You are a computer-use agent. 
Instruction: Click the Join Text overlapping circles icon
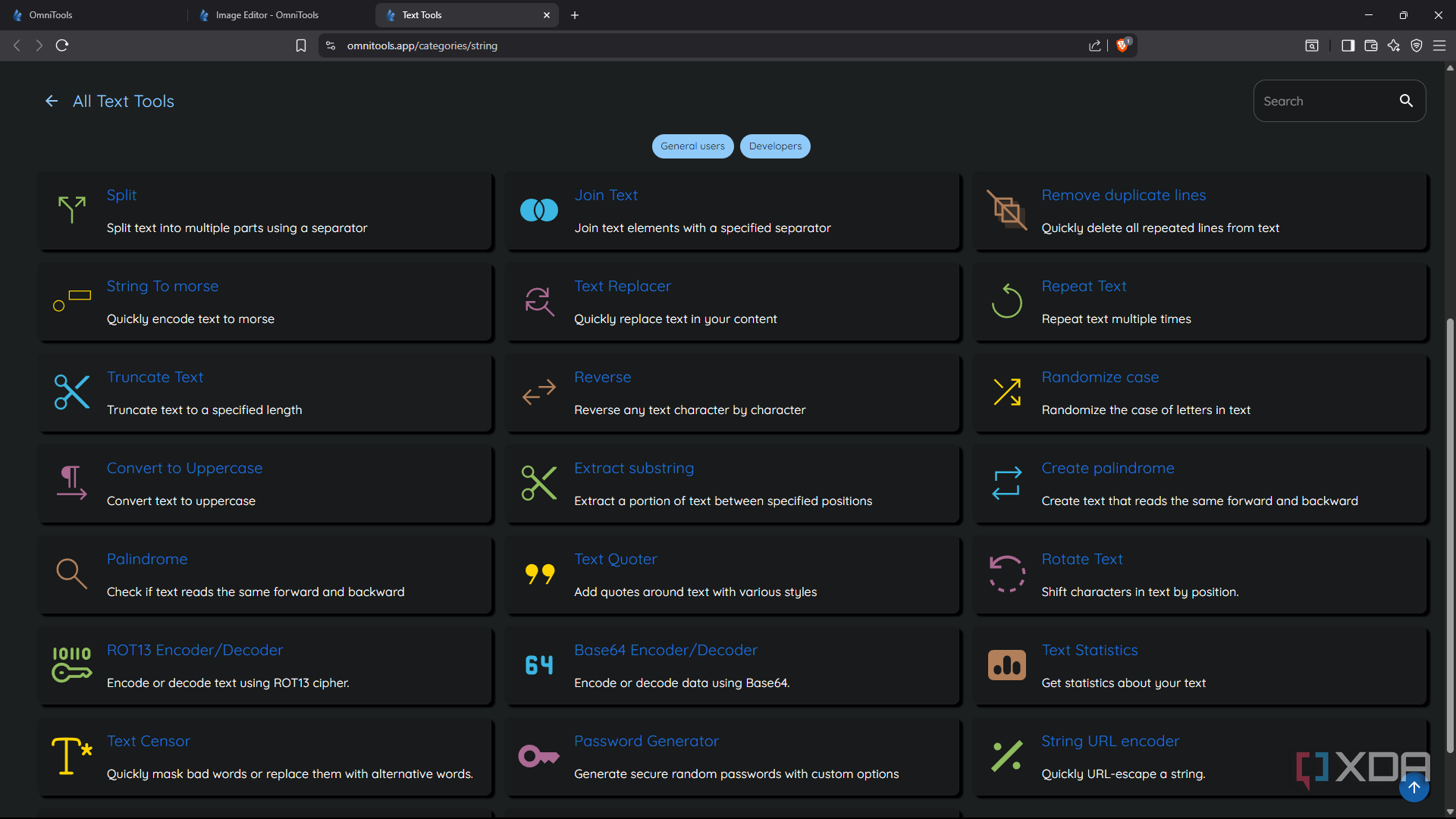click(539, 210)
